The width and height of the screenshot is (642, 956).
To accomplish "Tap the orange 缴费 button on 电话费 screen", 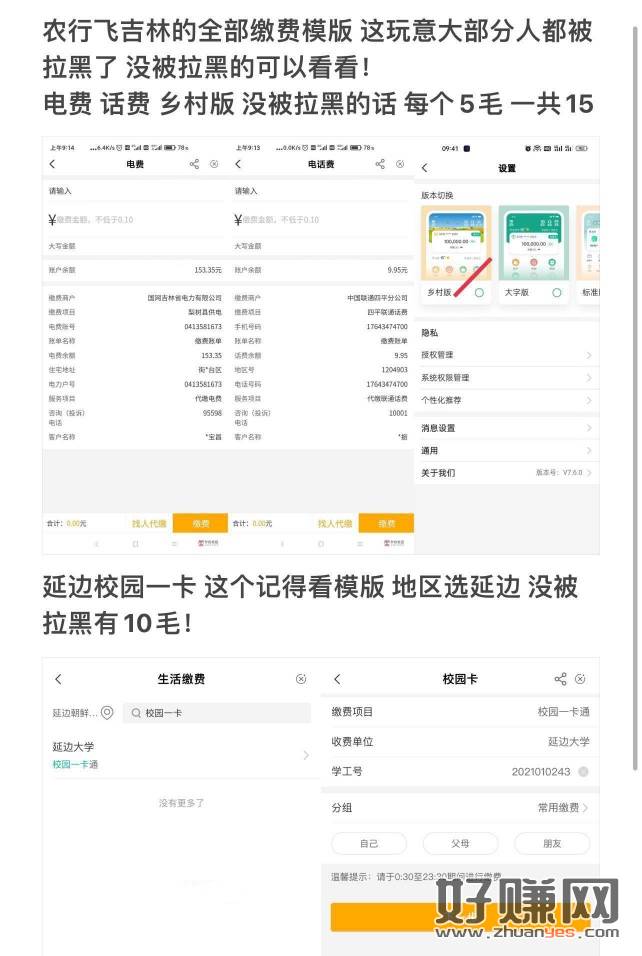I will [x=387, y=523].
